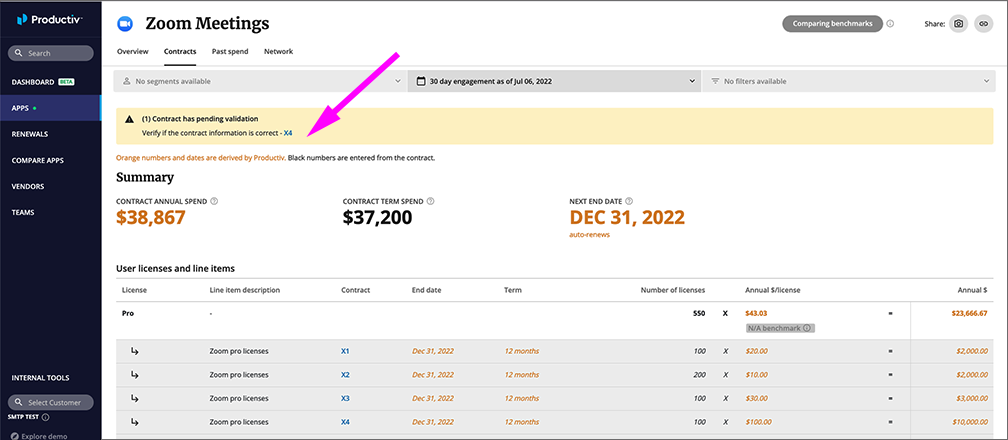The image size is (1008, 440).
Task: Click the $23,666.67 annual total
Action: pyautogui.click(x=969, y=314)
